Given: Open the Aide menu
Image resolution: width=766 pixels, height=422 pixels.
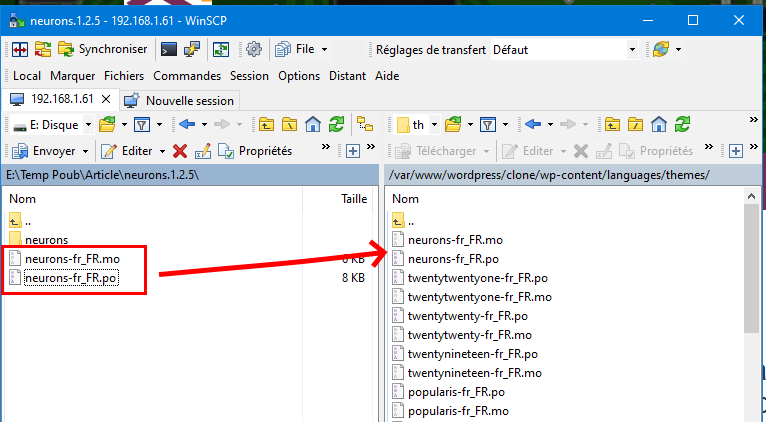Looking at the screenshot, I should (387, 76).
